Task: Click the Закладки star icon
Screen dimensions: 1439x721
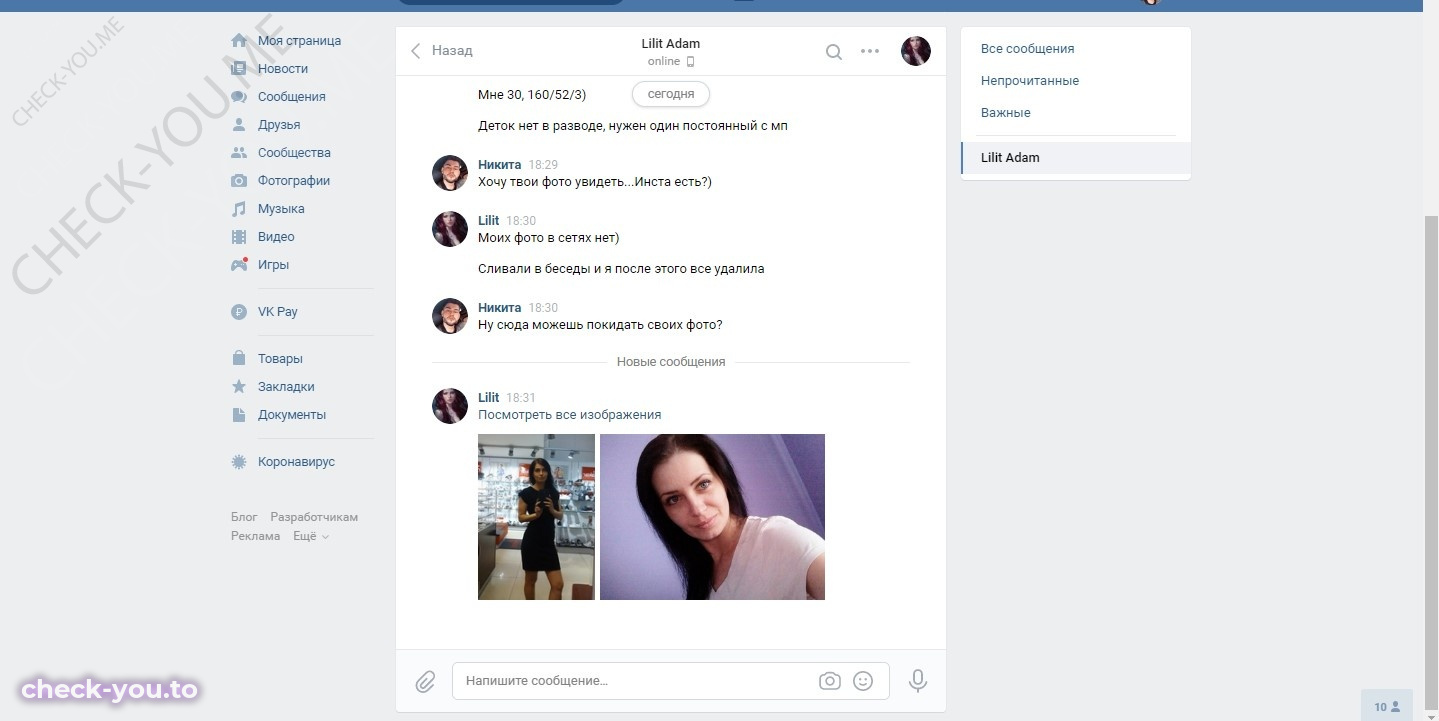Action: click(239, 386)
